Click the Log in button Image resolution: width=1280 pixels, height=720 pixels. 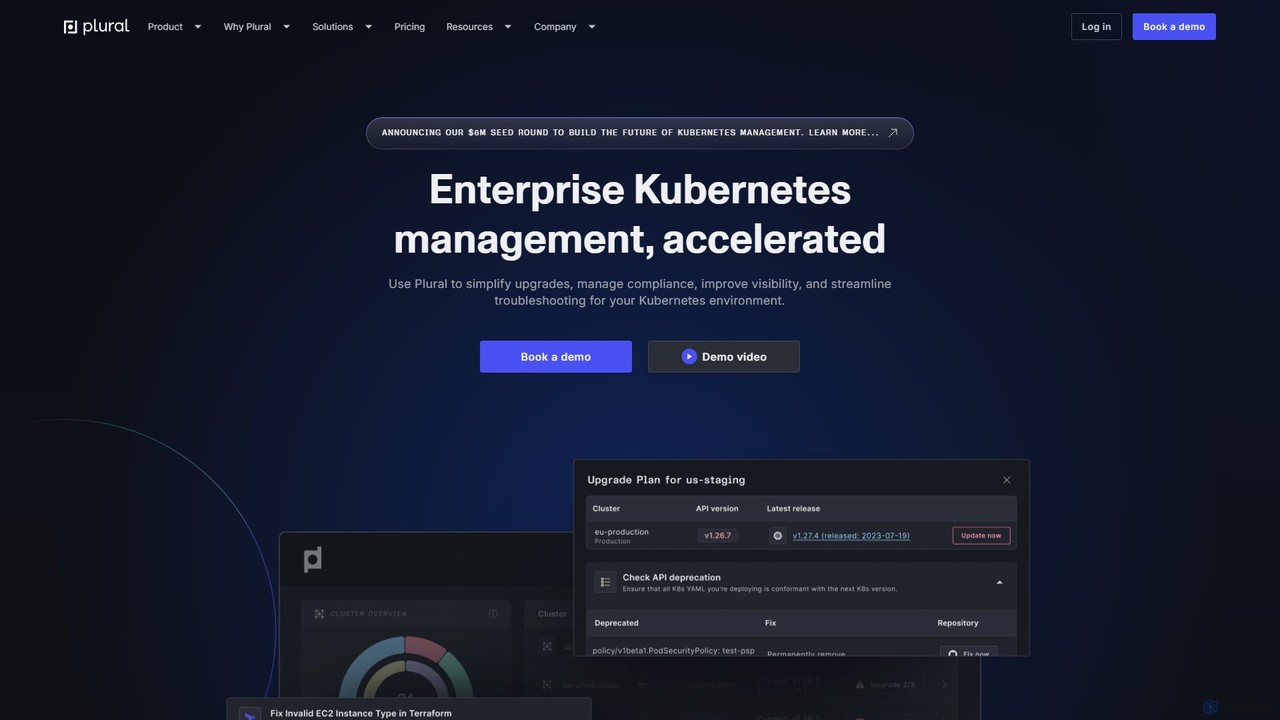pyautogui.click(x=1096, y=27)
